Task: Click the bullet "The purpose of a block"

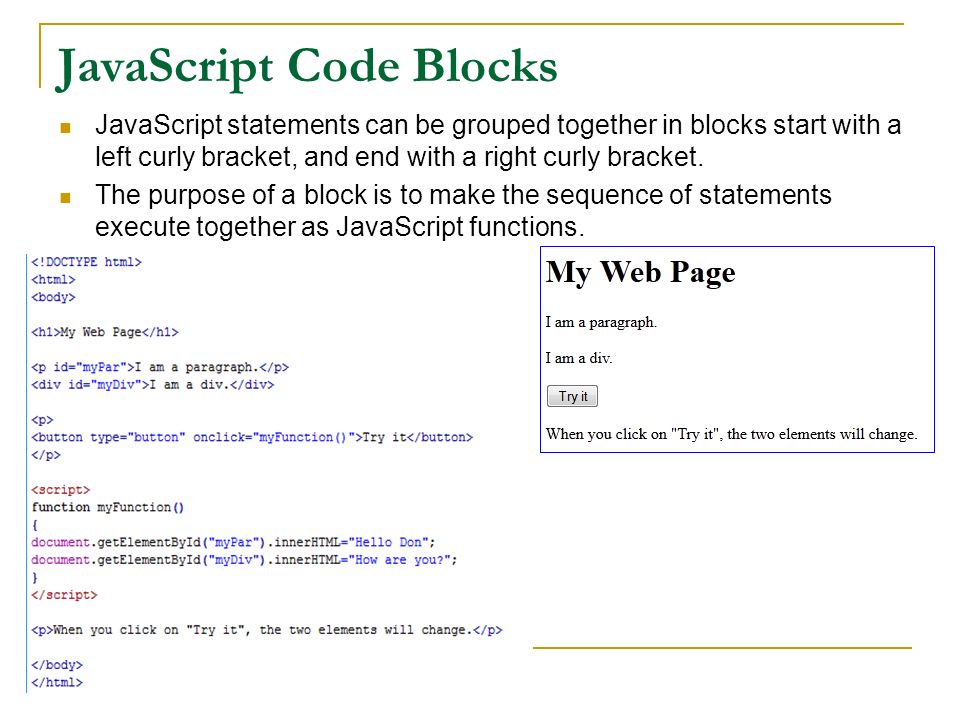Action: click(463, 211)
